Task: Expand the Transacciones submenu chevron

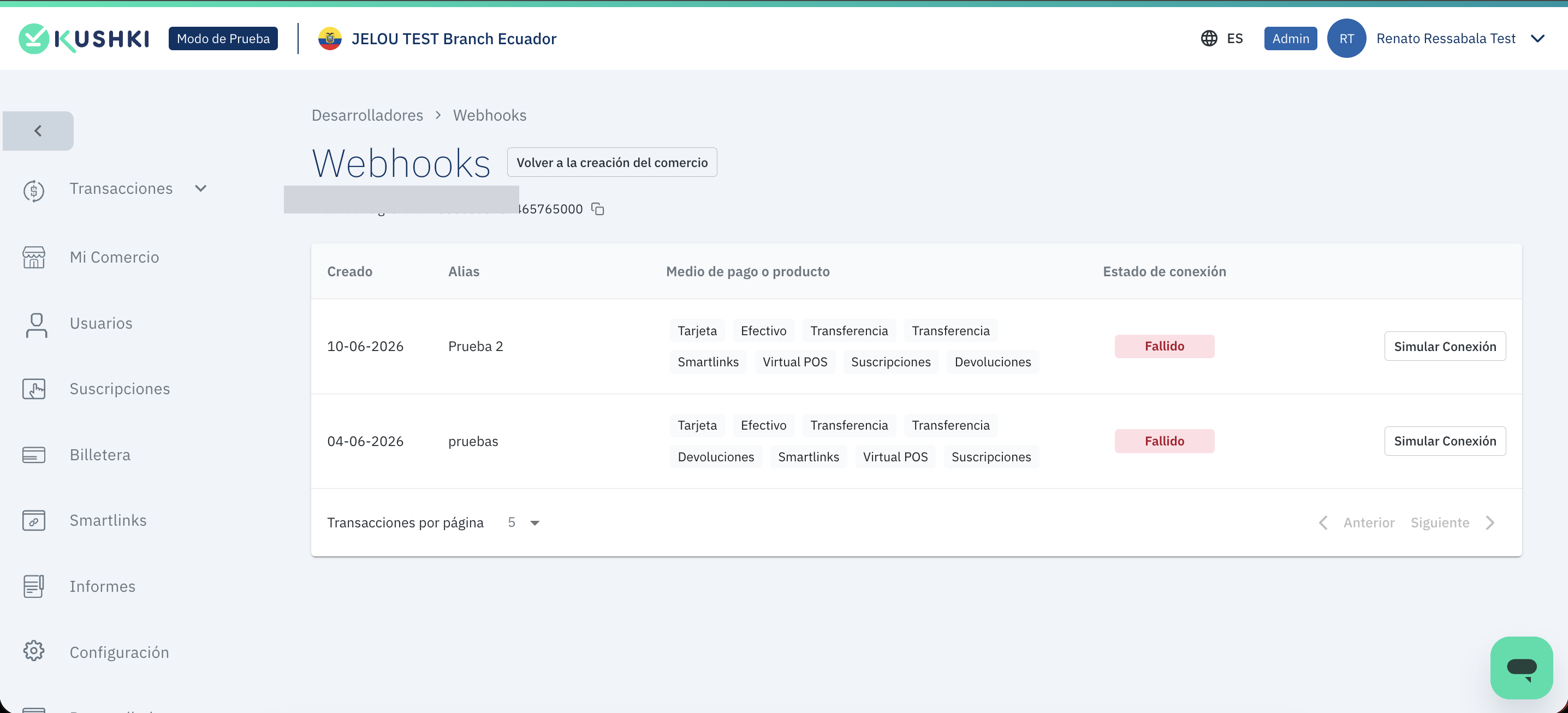Action: pyautogui.click(x=201, y=188)
